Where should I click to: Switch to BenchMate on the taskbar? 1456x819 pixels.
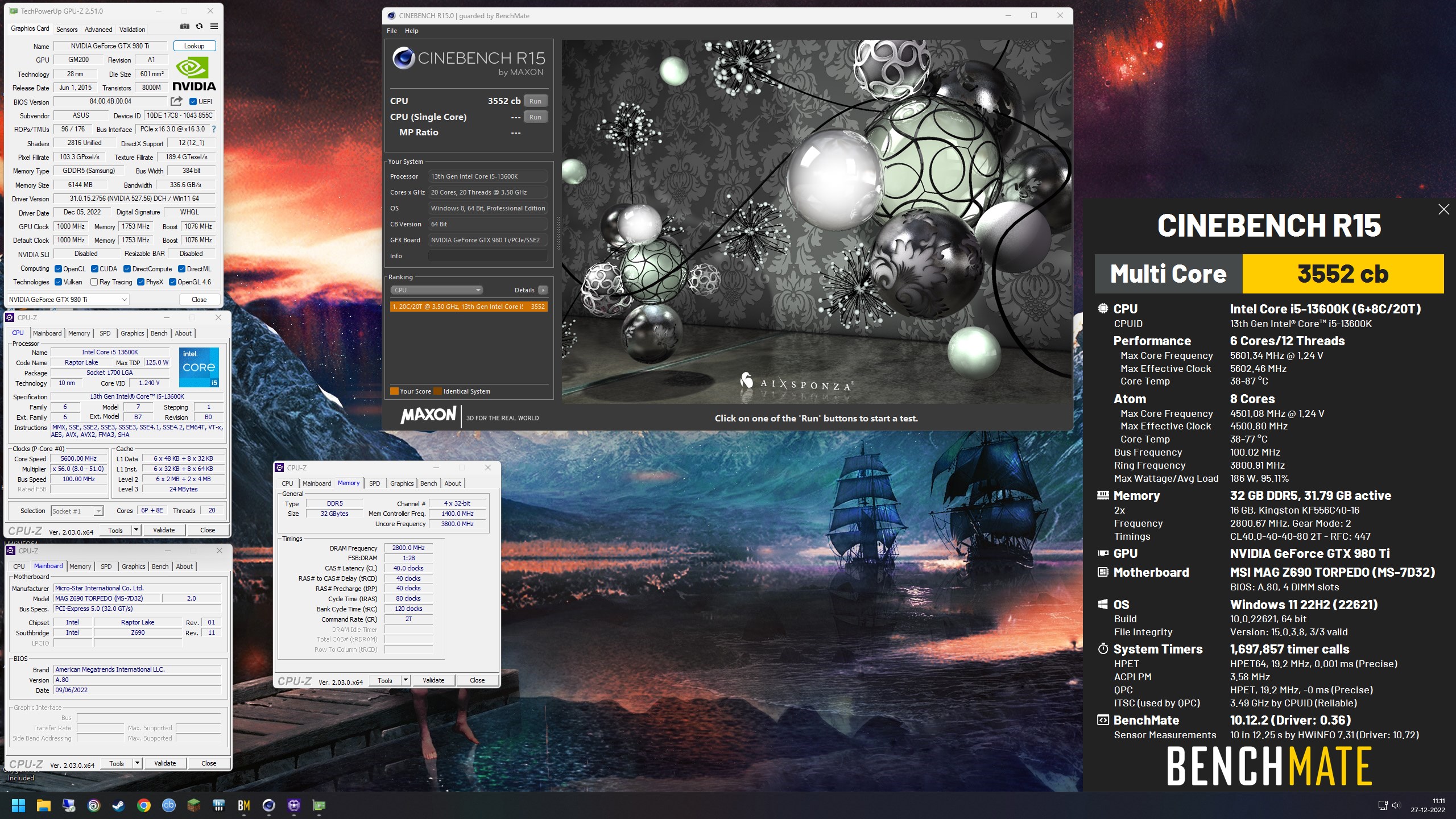[x=243, y=805]
